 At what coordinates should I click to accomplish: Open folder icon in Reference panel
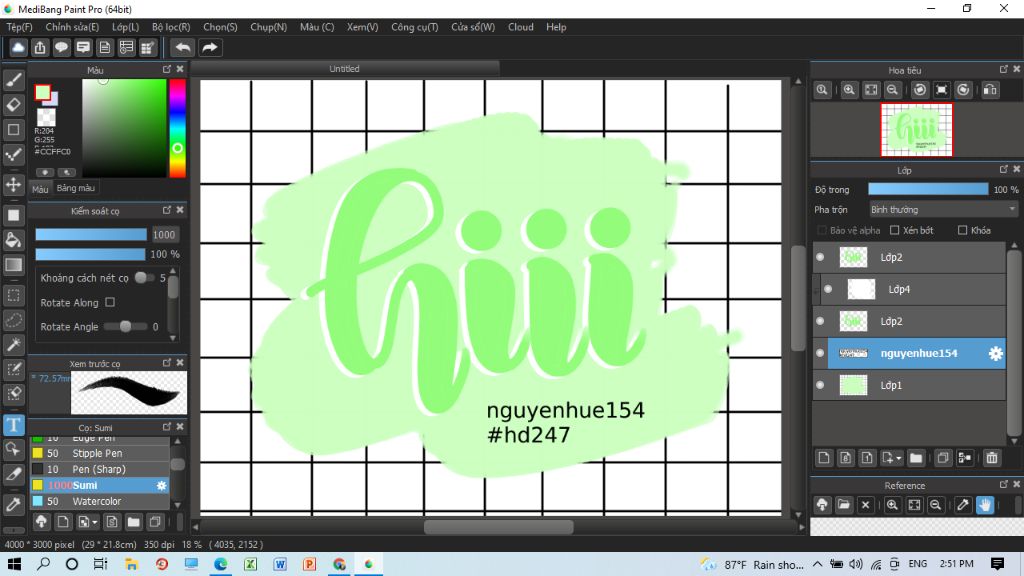pyautogui.click(x=844, y=505)
